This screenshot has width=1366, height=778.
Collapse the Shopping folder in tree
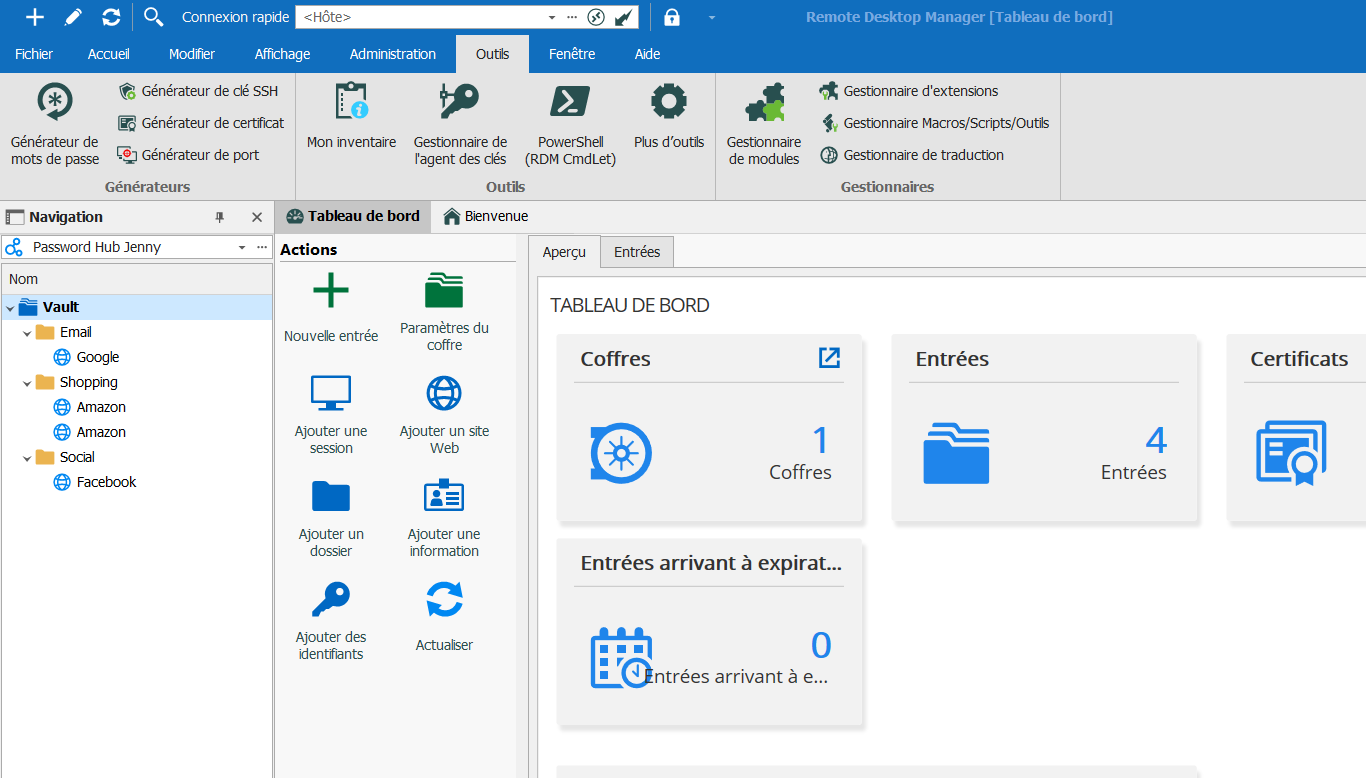[x=27, y=383]
